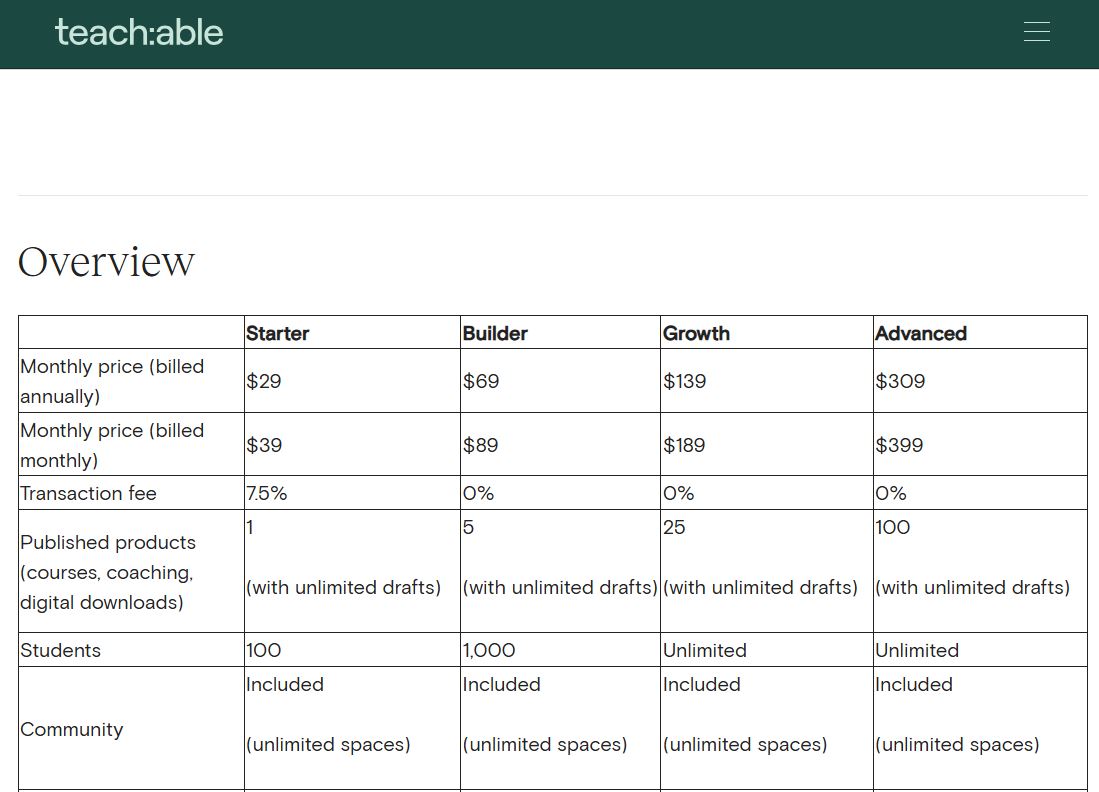Click the Growth plan header
1099x792 pixels.
point(696,333)
